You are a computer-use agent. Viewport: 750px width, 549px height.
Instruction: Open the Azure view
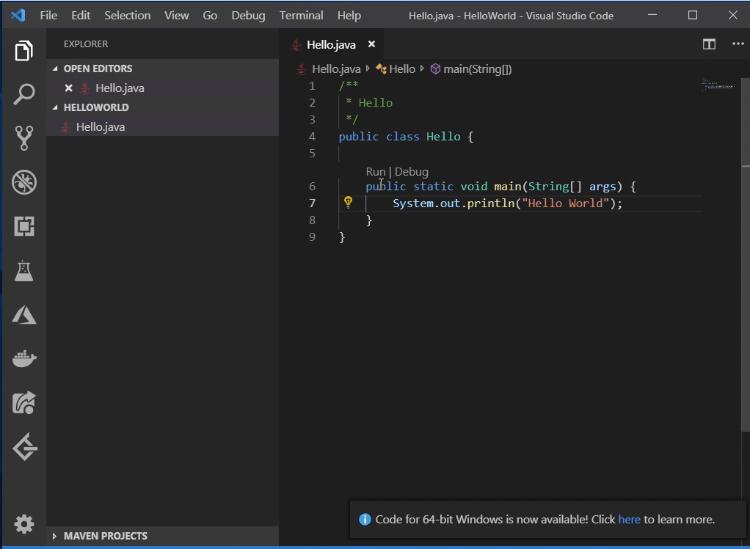(24, 315)
